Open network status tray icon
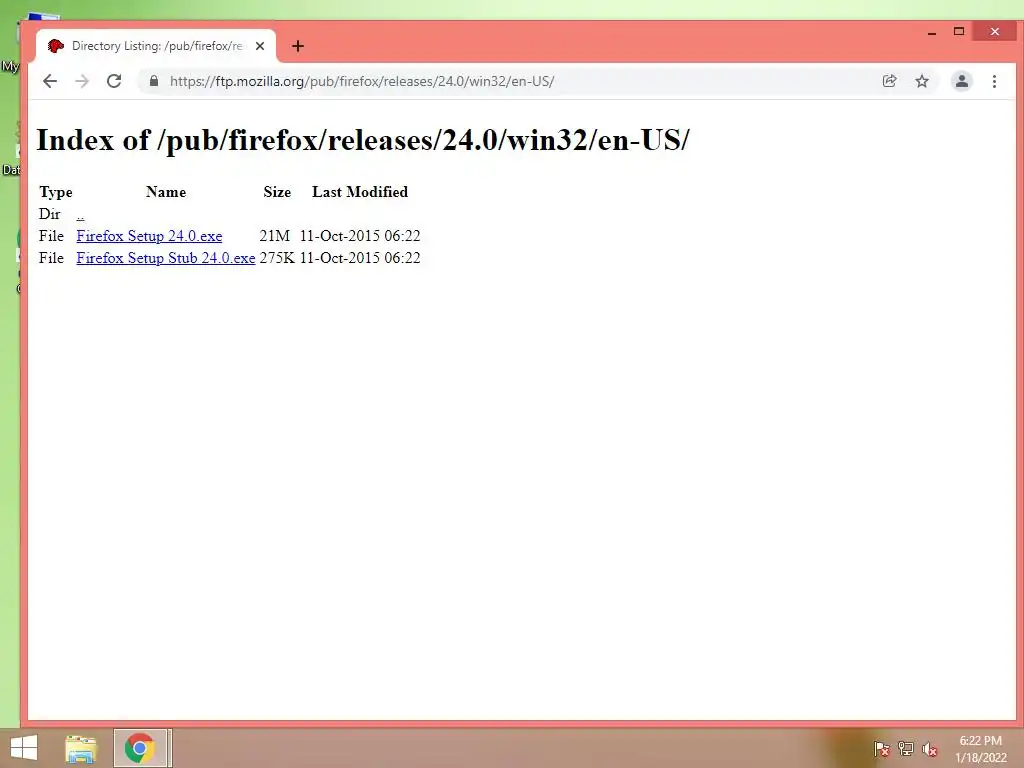The image size is (1024, 768). point(906,749)
